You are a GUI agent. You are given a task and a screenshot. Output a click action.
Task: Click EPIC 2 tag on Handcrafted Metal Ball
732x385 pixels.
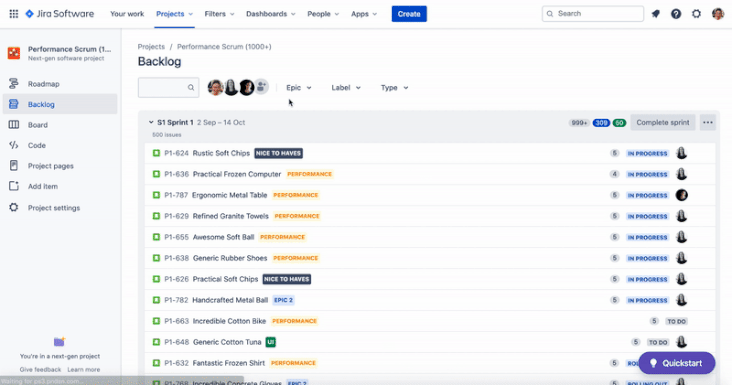point(284,300)
